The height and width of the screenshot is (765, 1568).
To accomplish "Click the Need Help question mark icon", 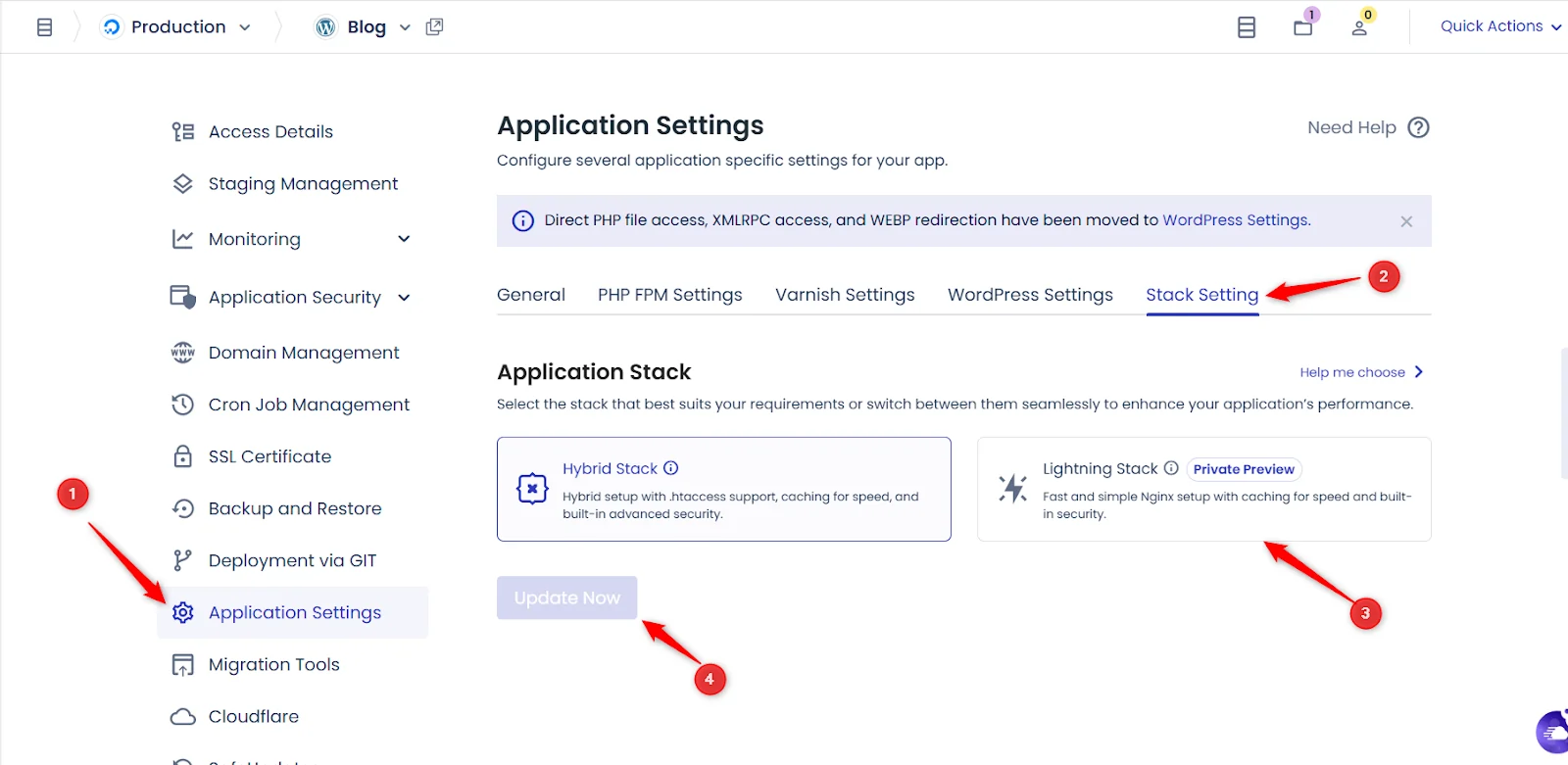I will 1418,127.
